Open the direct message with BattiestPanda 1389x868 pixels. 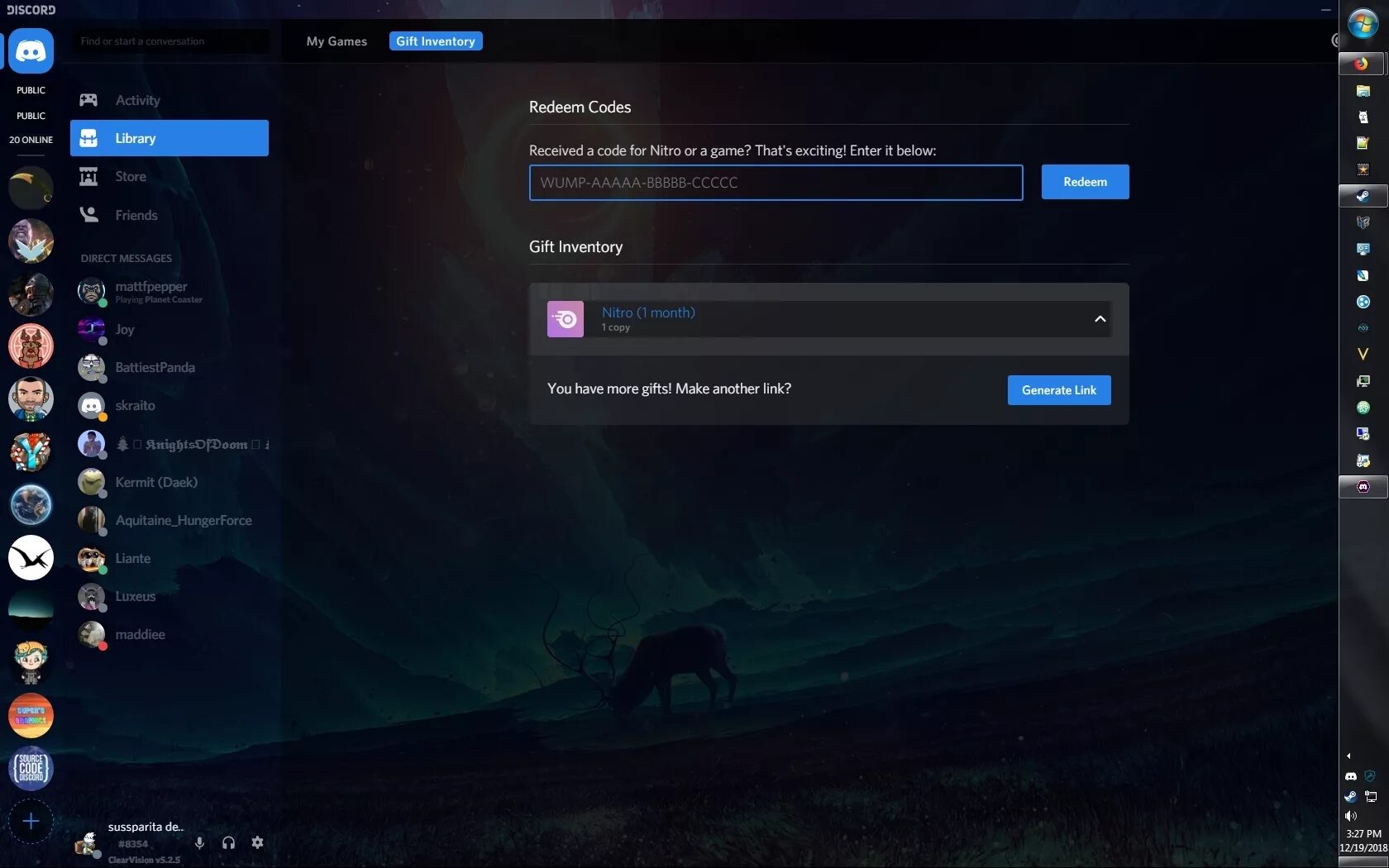169,367
